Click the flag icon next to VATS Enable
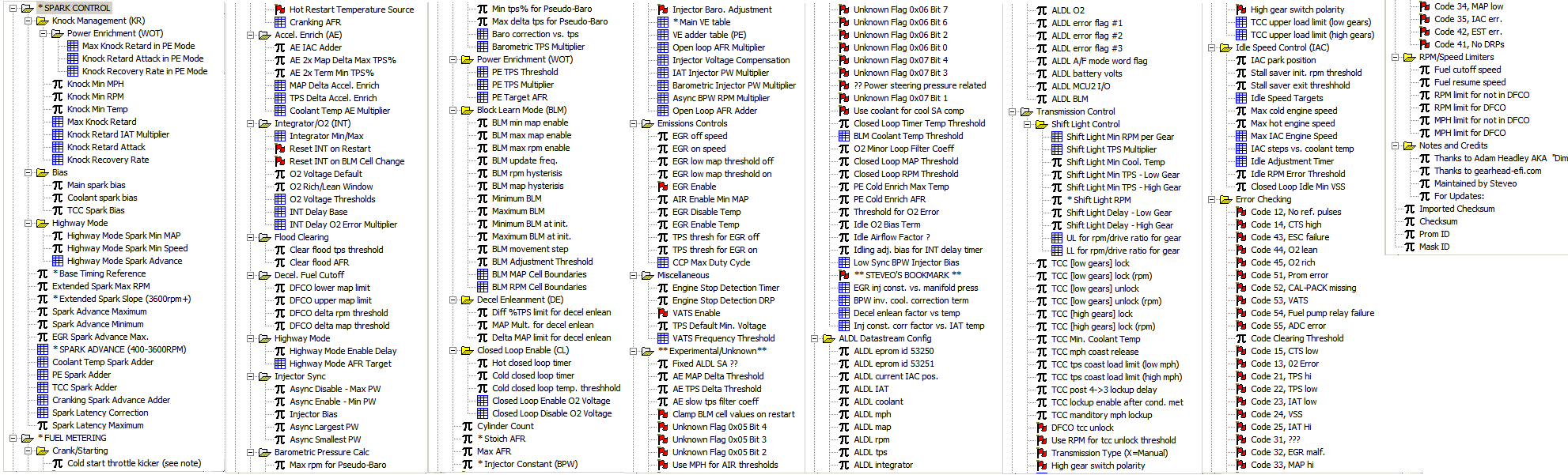Image resolution: width=1568 pixels, height=475 pixels. tap(663, 313)
